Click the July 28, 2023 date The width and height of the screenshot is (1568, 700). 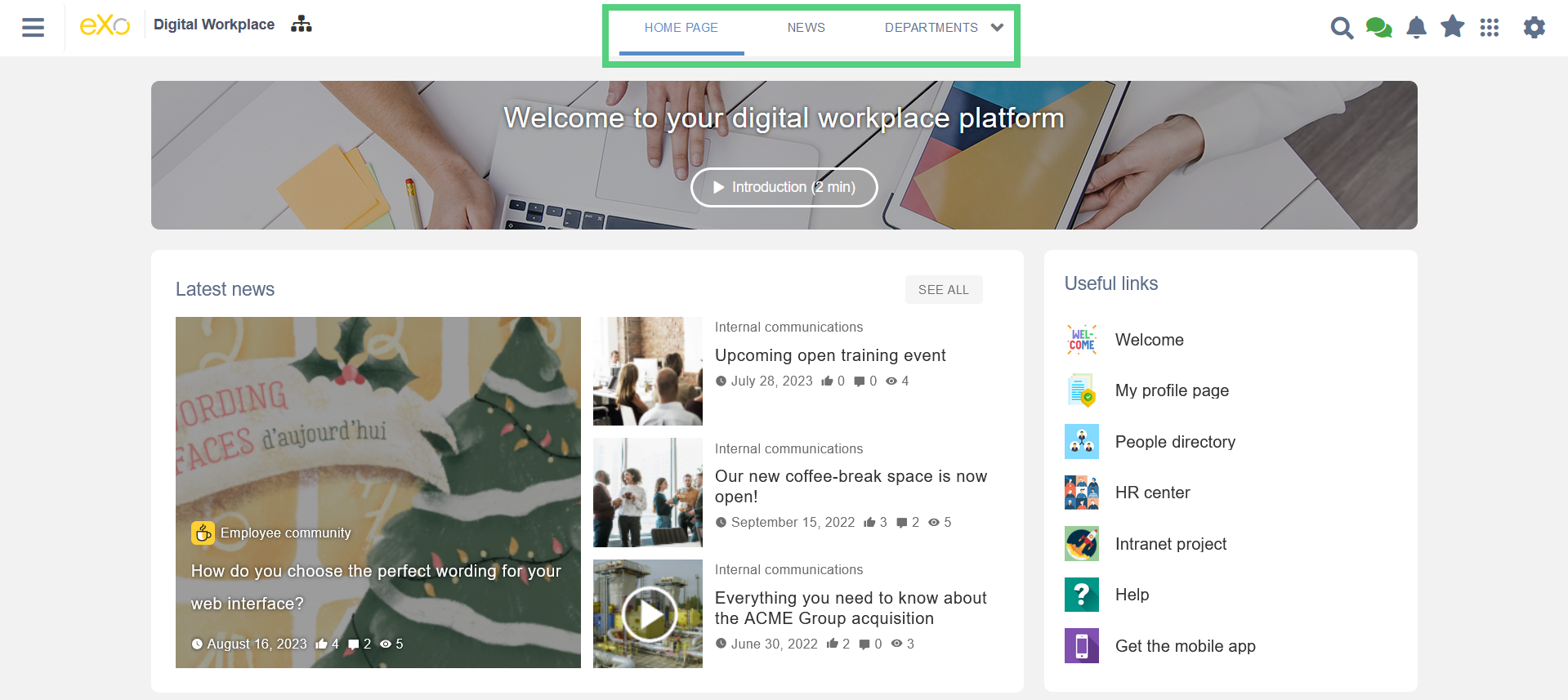771,381
